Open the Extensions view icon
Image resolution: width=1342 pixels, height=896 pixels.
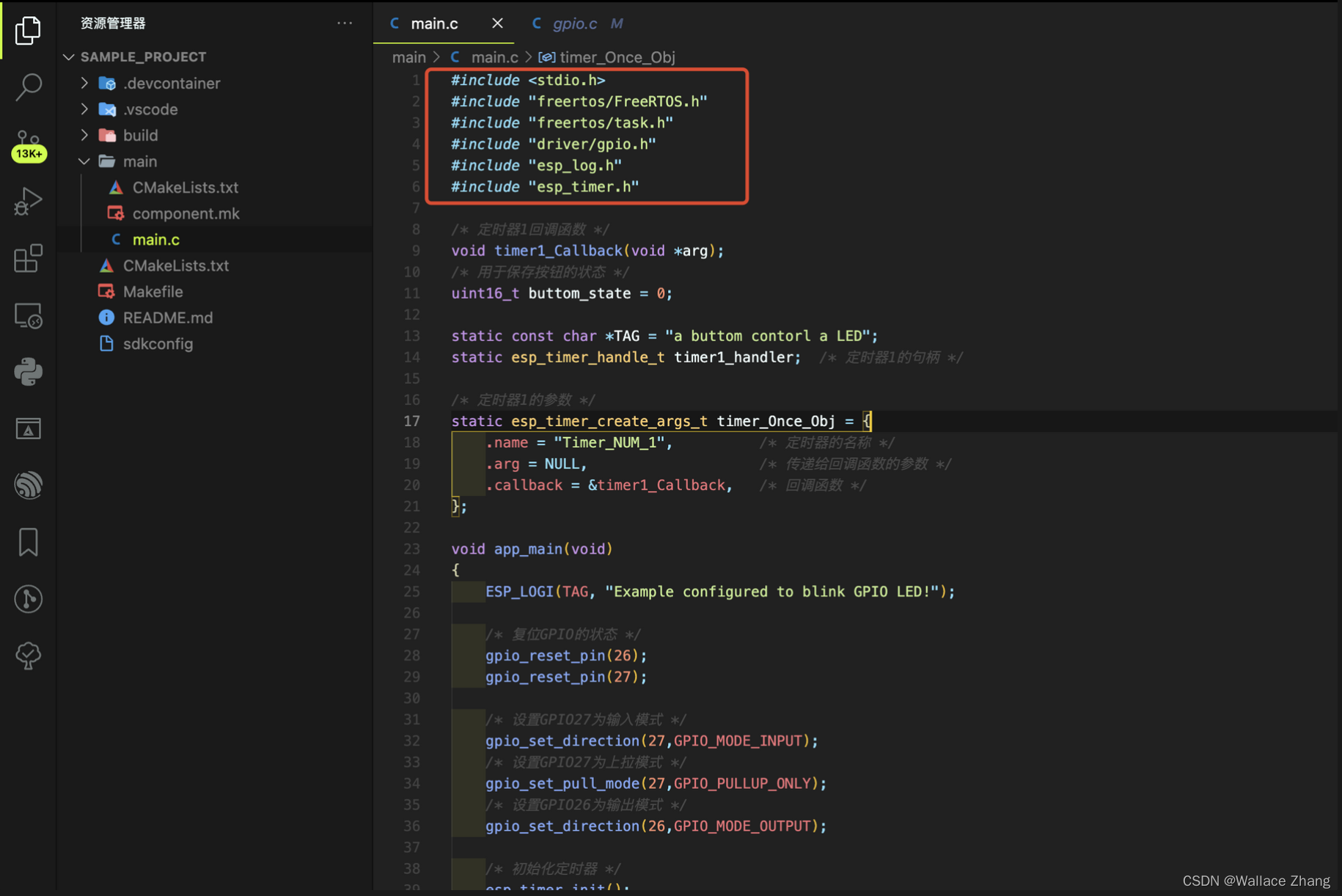pos(28,258)
